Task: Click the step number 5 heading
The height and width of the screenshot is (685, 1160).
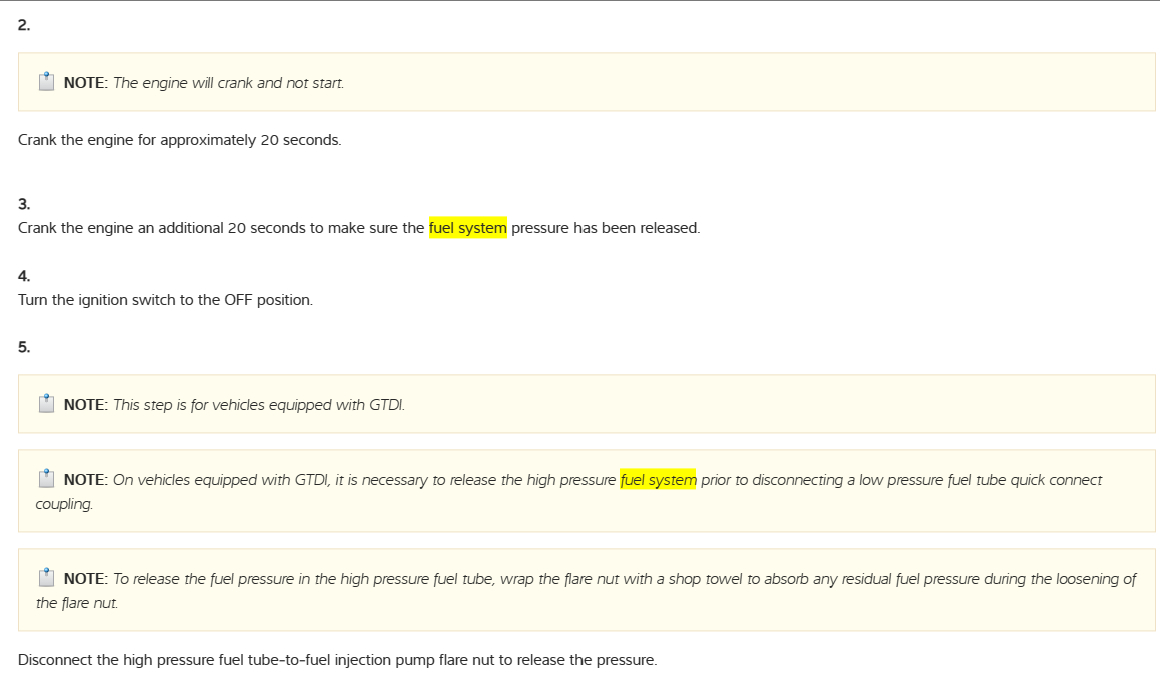Action: (24, 348)
